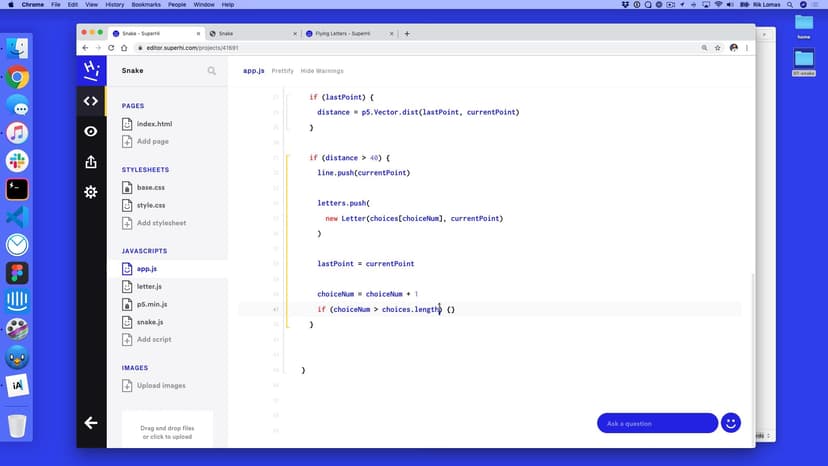Viewport: 828px width, 466px height.
Task: Select letter.js file
Action: tap(149, 286)
